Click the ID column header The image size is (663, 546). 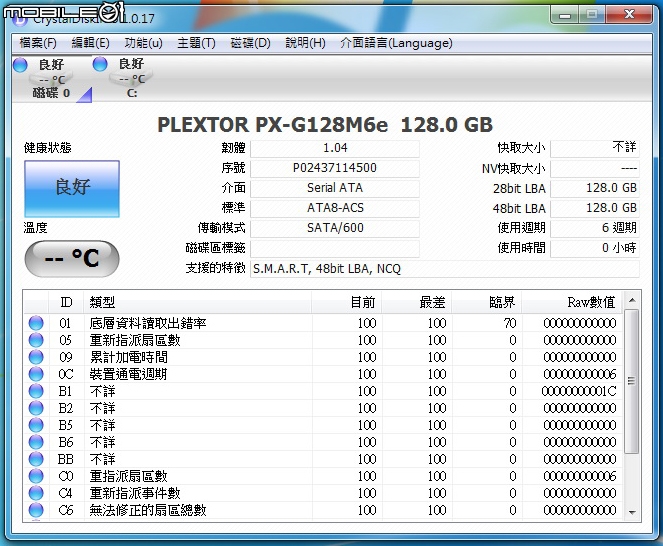coord(66,302)
